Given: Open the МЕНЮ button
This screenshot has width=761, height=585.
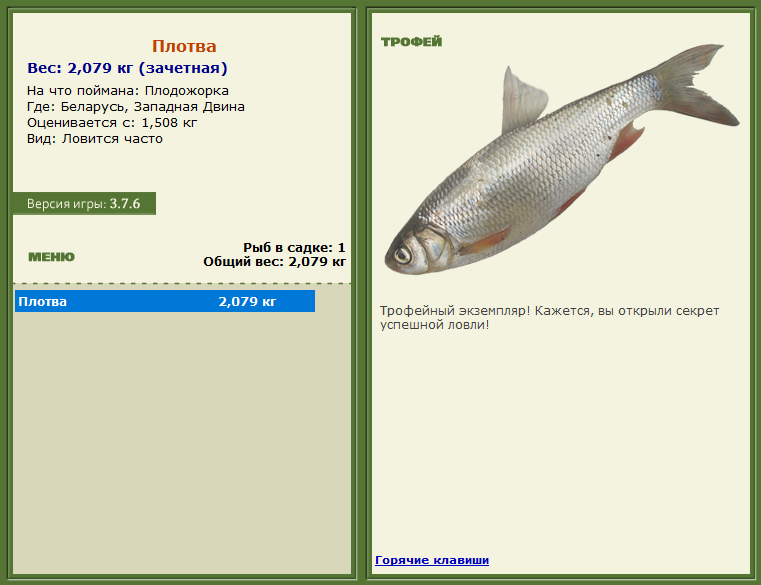Looking at the screenshot, I should click(51, 257).
